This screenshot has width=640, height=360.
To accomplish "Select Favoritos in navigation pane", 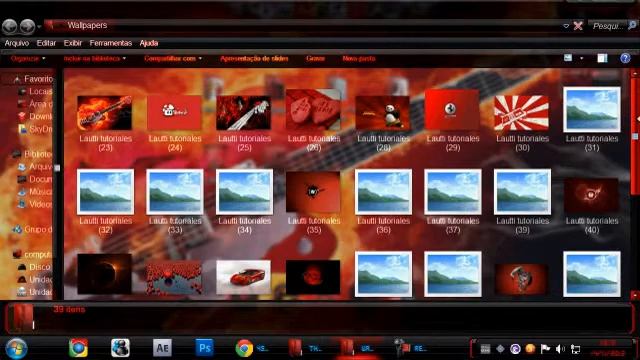I will tap(33, 79).
